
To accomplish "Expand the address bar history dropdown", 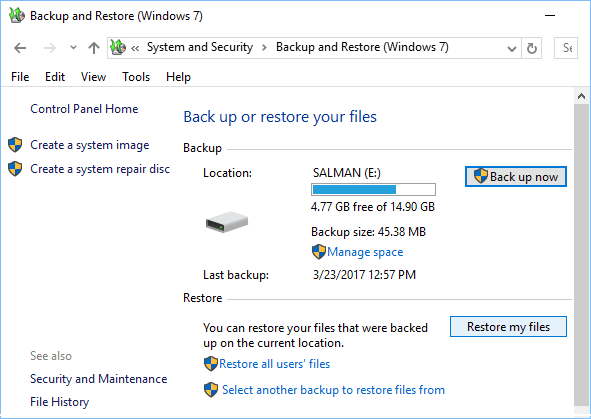I will point(511,49).
